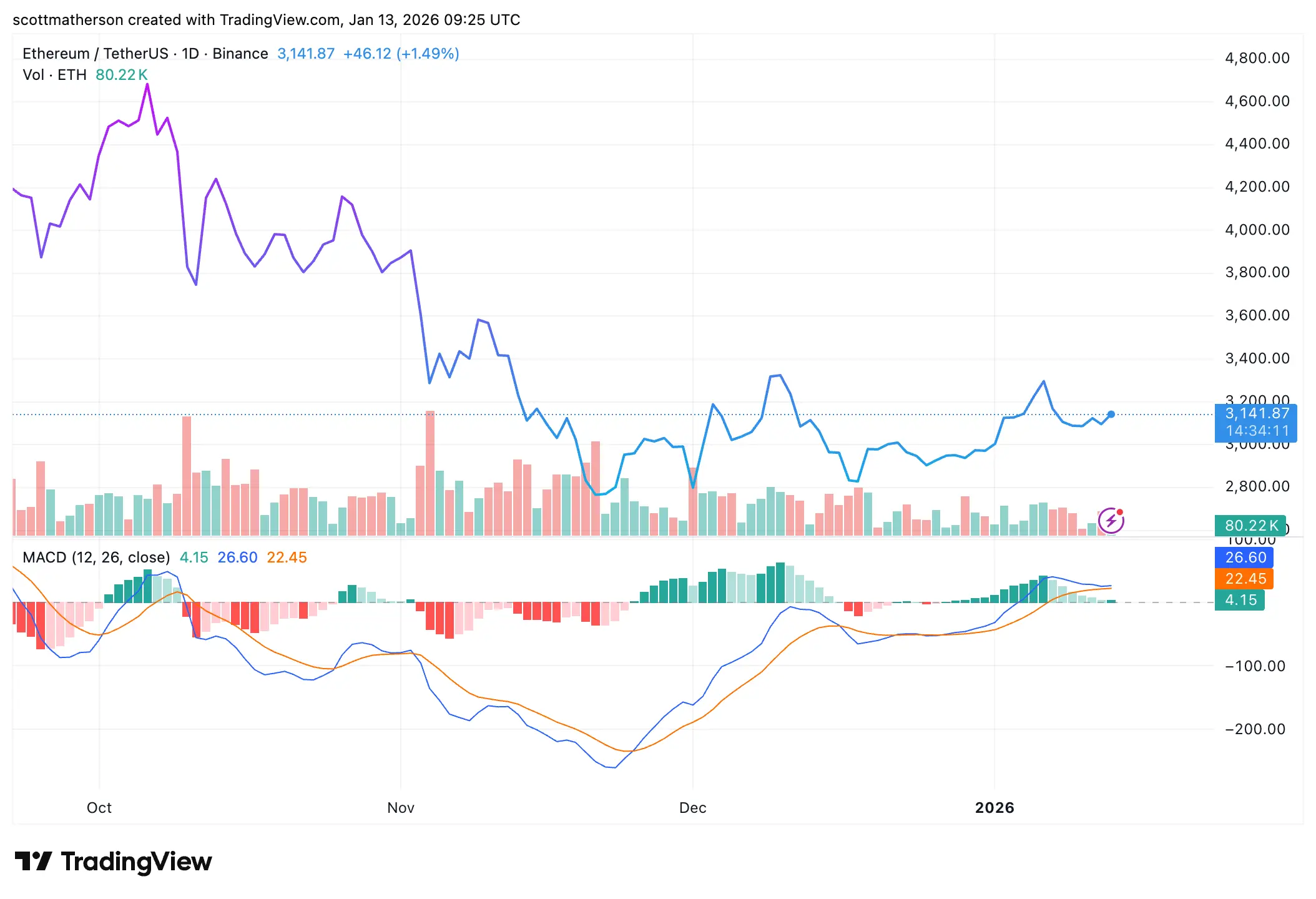Click the green 80.22 K volume badge

tap(1251, 526)
